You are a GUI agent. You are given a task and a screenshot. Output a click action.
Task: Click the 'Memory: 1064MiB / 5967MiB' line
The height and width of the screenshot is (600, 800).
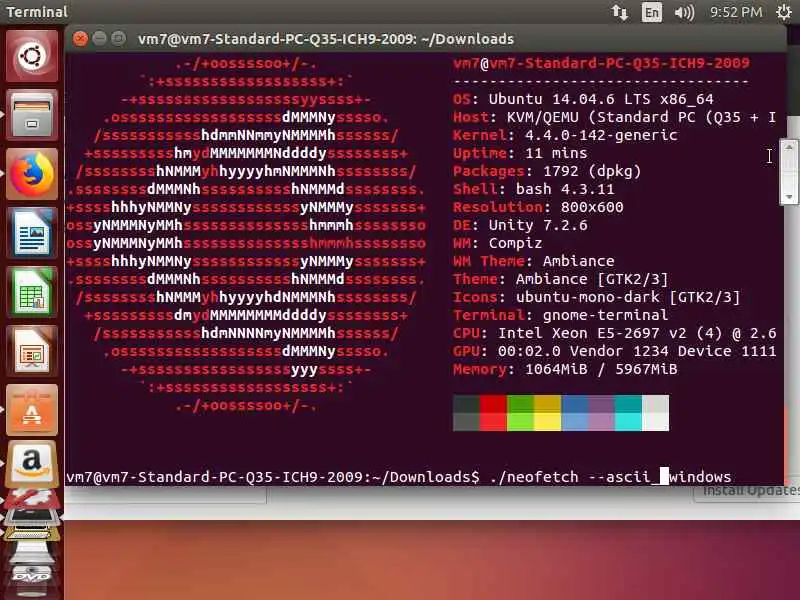565,369
